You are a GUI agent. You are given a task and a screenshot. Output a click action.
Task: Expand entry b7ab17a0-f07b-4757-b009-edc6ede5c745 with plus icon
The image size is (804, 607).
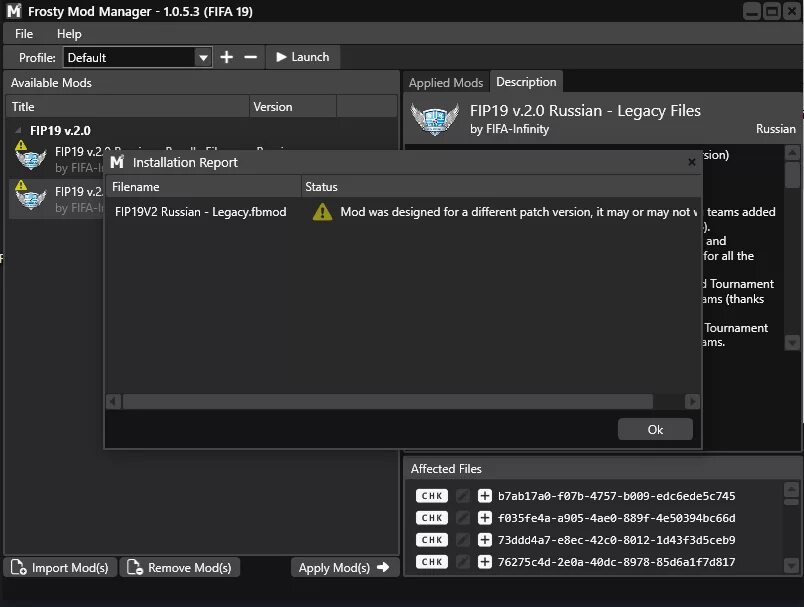(485, 496)
